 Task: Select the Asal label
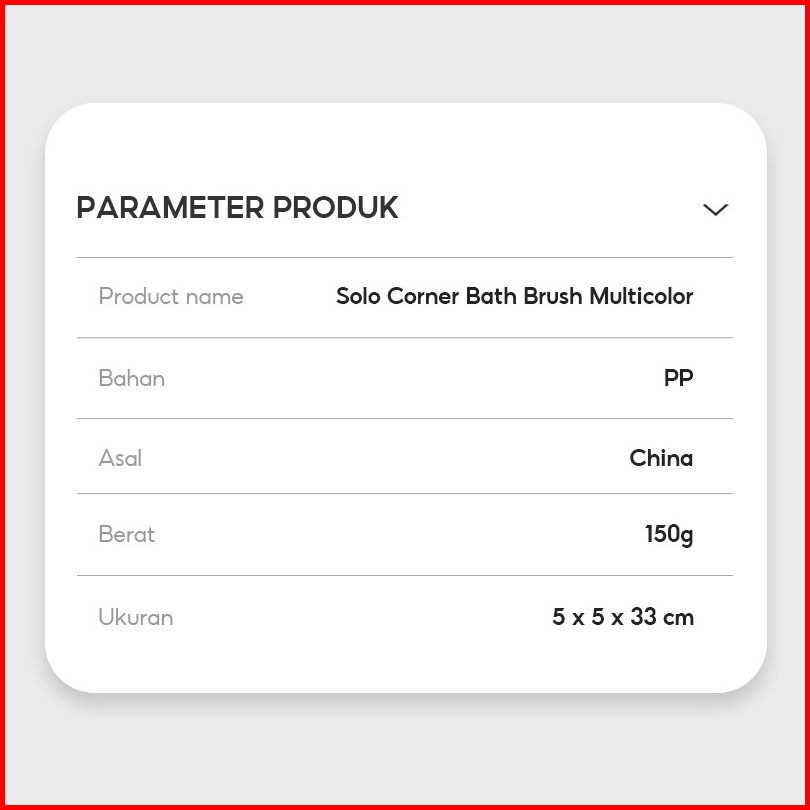(x=120, y=458)
